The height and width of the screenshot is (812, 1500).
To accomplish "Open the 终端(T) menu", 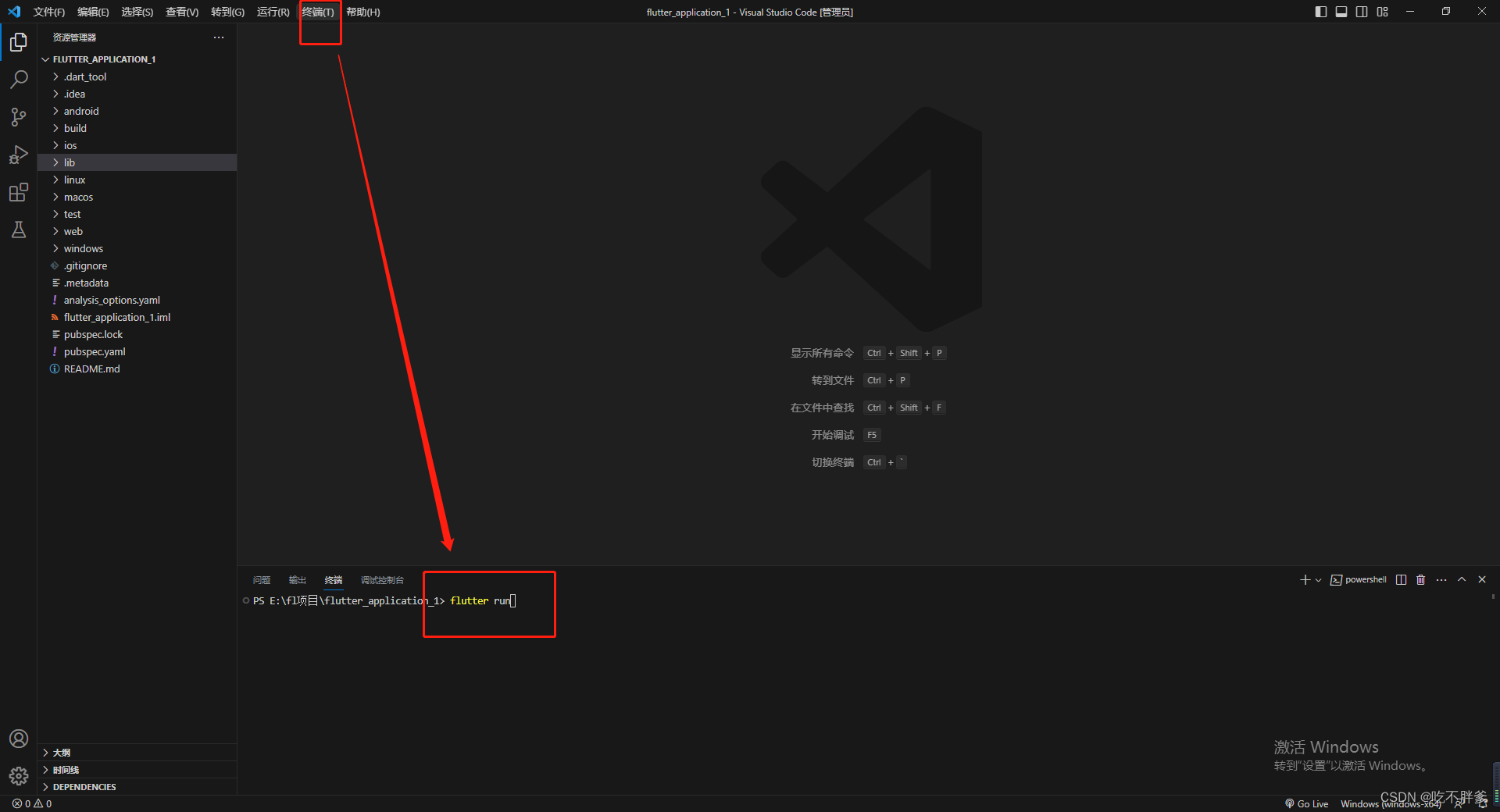I will (x=318, y=12).
